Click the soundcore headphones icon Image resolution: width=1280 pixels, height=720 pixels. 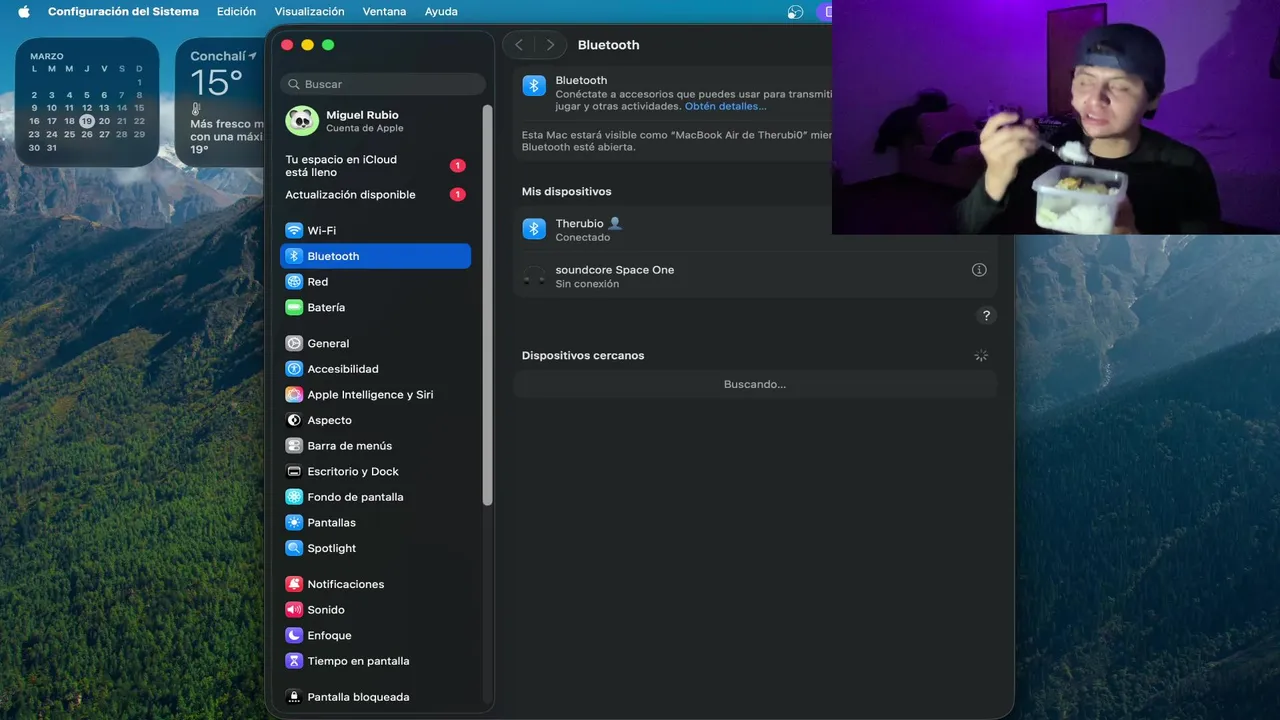[534, 276]
